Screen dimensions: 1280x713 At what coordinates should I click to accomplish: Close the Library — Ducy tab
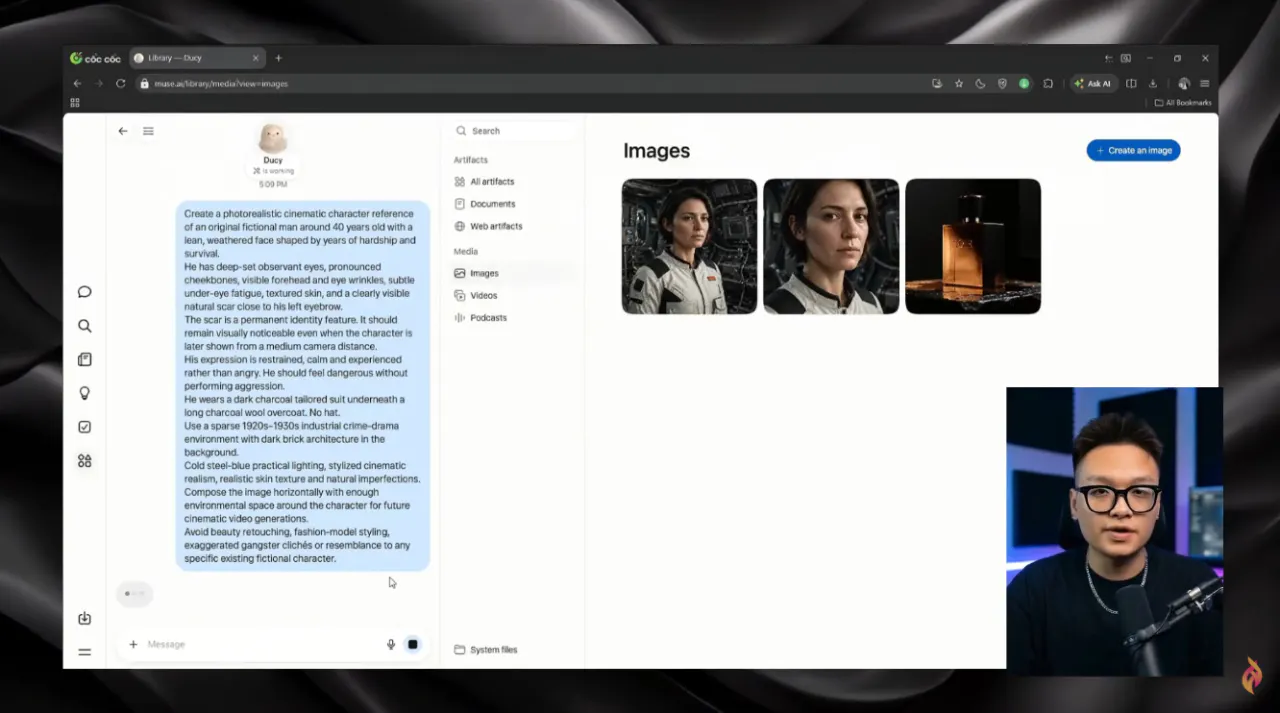pyautogui.click(x=255, y=58)
